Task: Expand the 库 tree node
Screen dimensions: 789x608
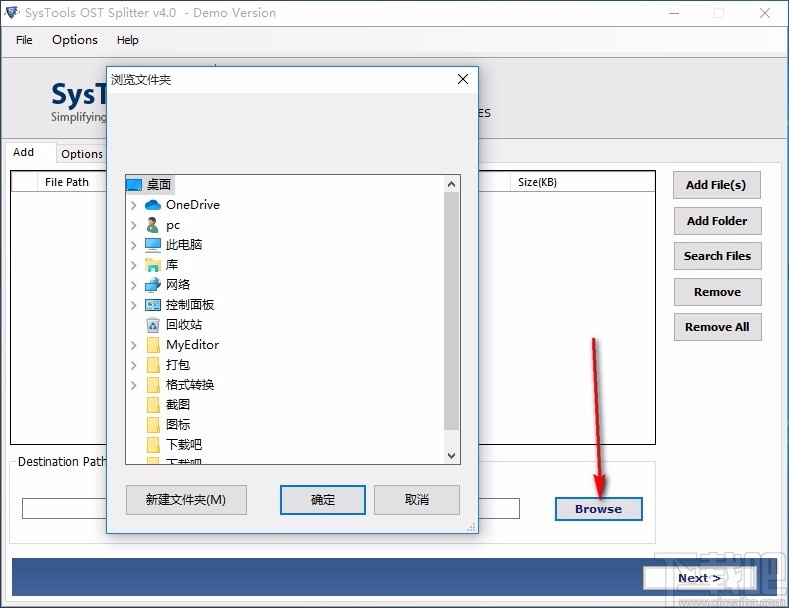Action: coord(133,265)
